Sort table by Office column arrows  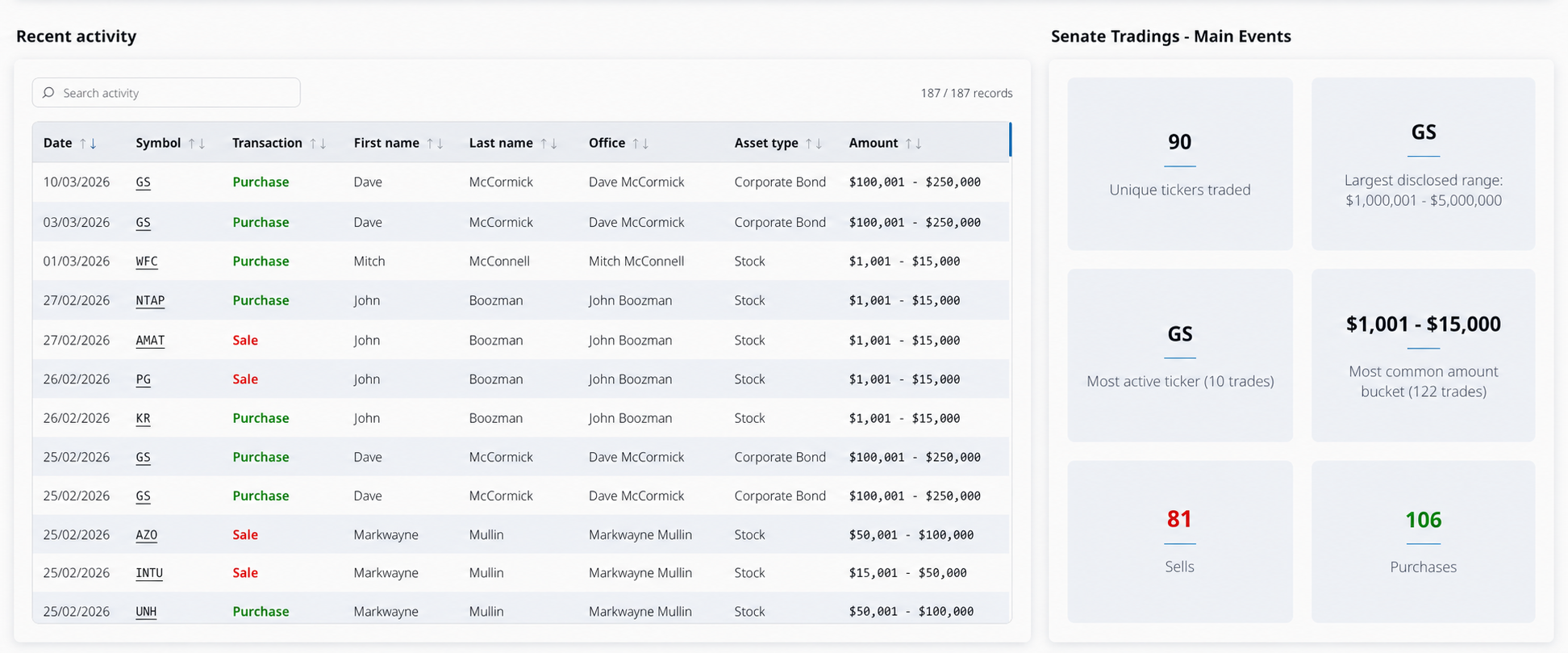coord(641,143)
